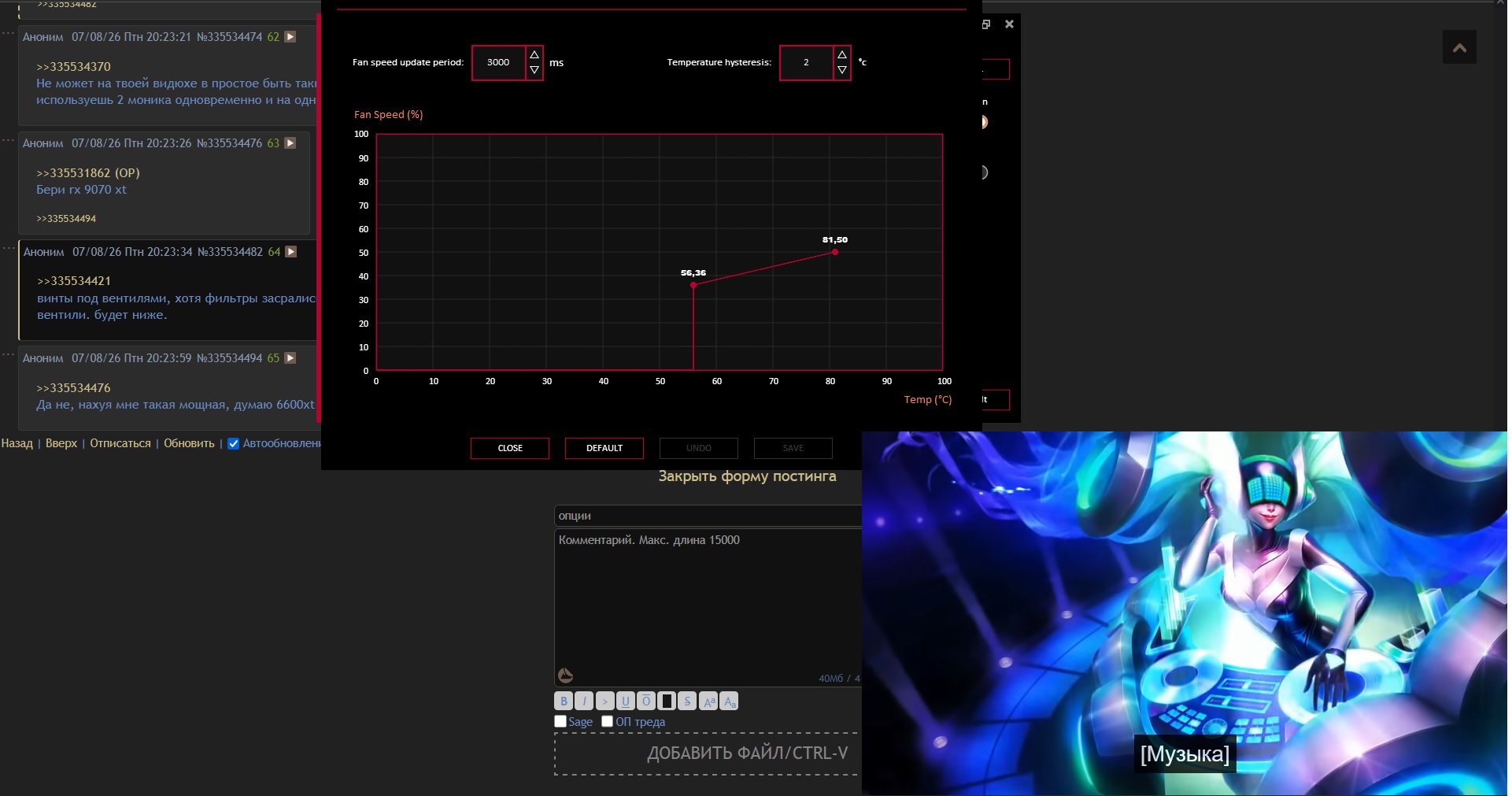Click the опции input field

708,516
